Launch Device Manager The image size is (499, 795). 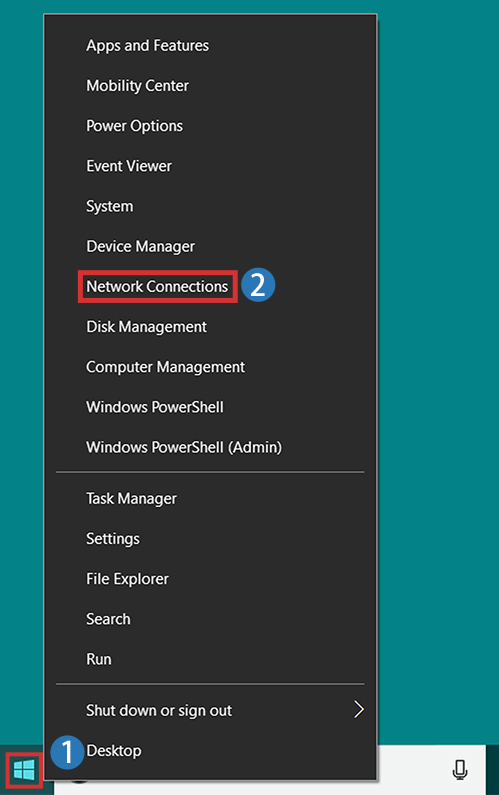point(140,246)
